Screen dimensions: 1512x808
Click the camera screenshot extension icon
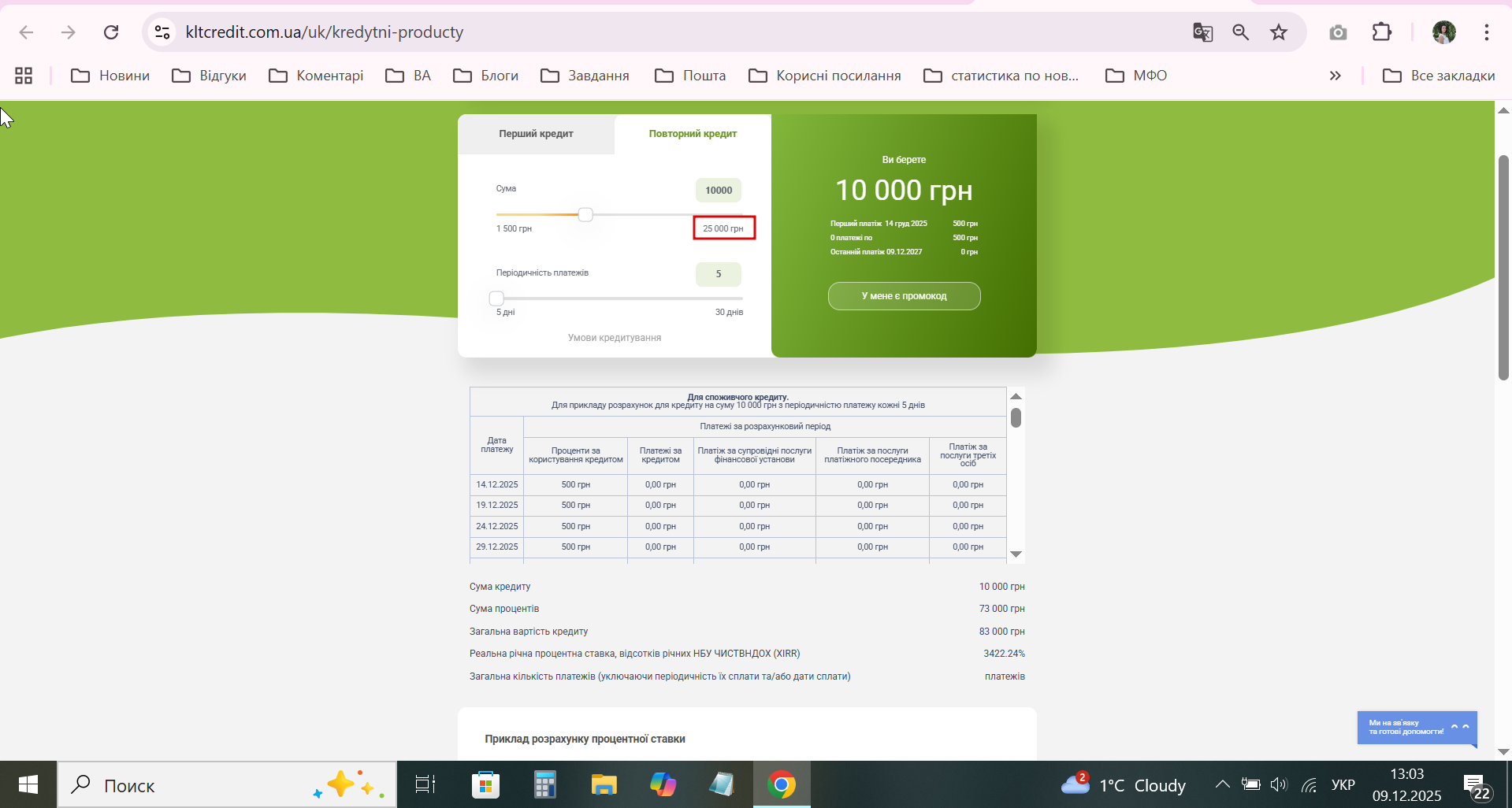tap(1338, 32)
